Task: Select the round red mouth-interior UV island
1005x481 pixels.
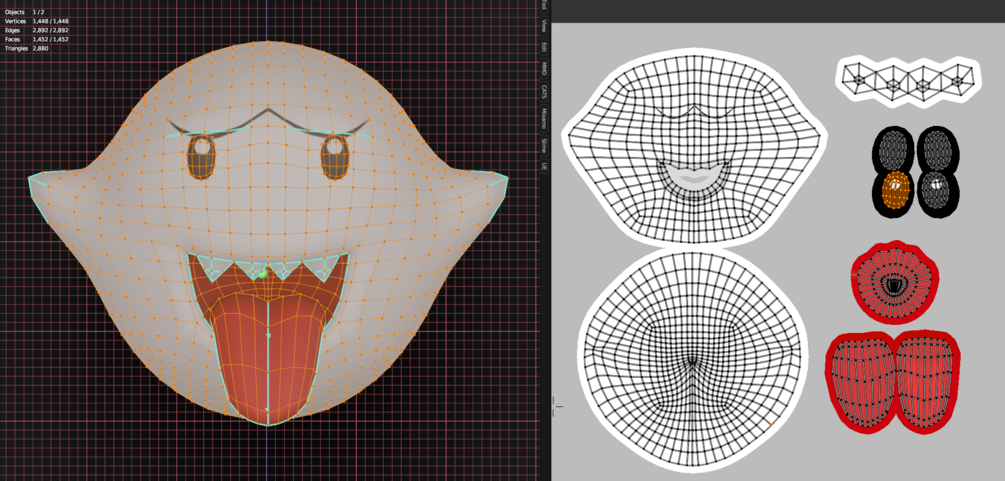Action: (x=895, y=282)
